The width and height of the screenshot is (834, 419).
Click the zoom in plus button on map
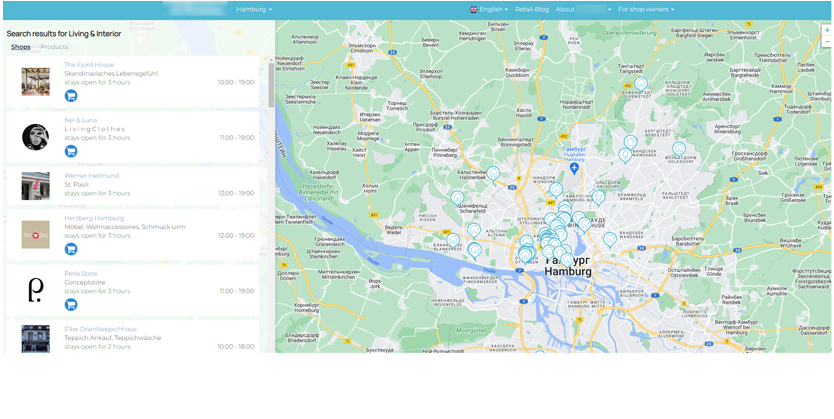[x=827, y=30]
